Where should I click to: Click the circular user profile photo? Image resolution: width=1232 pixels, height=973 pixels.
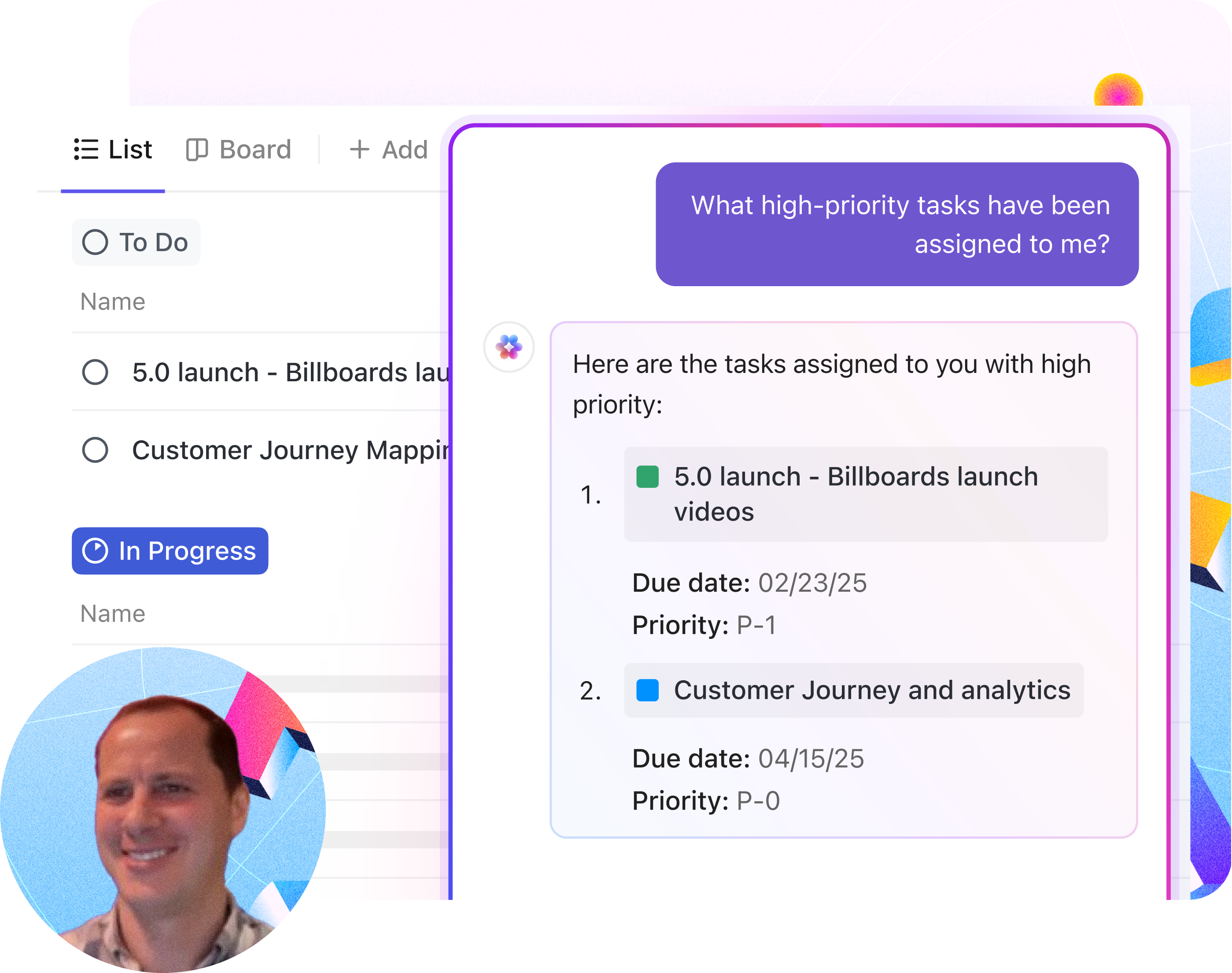click(x=162, y=810)
